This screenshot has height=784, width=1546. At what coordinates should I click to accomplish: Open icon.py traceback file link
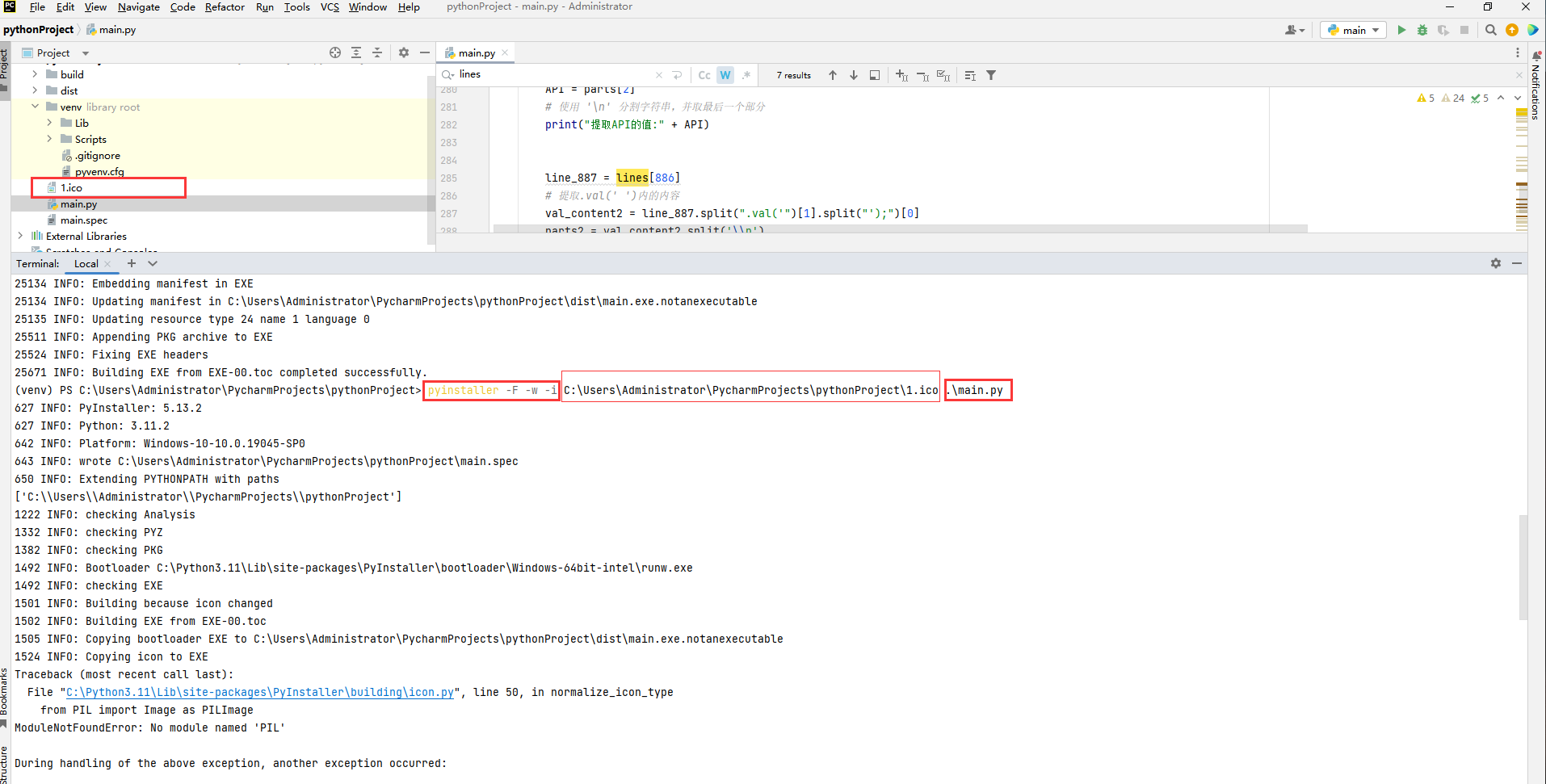(259, 692)
